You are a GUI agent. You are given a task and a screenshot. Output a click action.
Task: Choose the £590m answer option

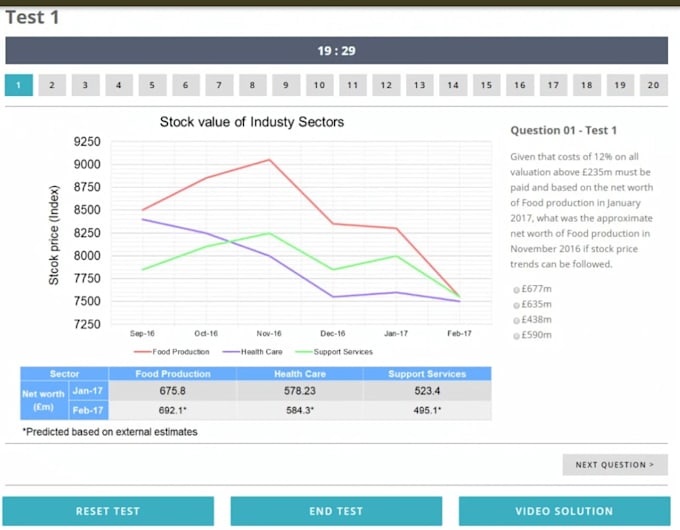click(517, 336)
